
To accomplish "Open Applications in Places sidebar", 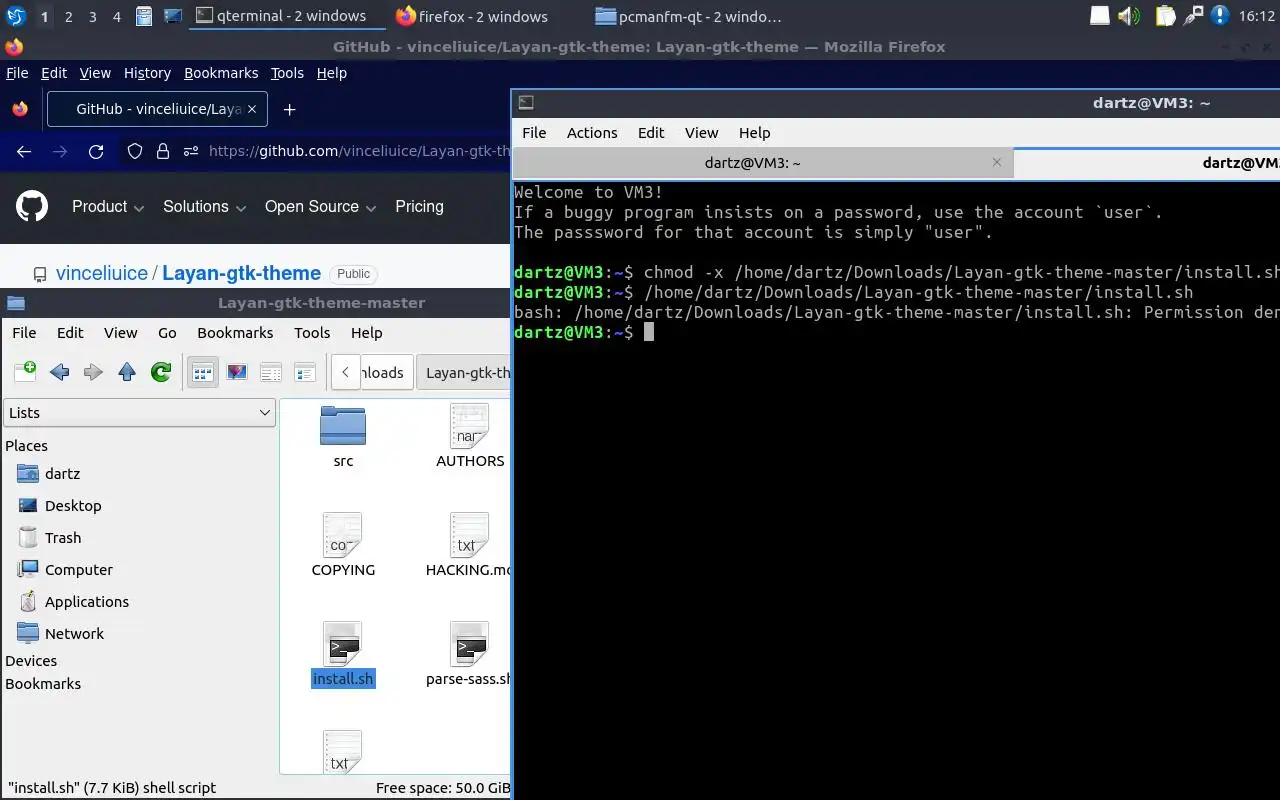I will click(87, 601).
